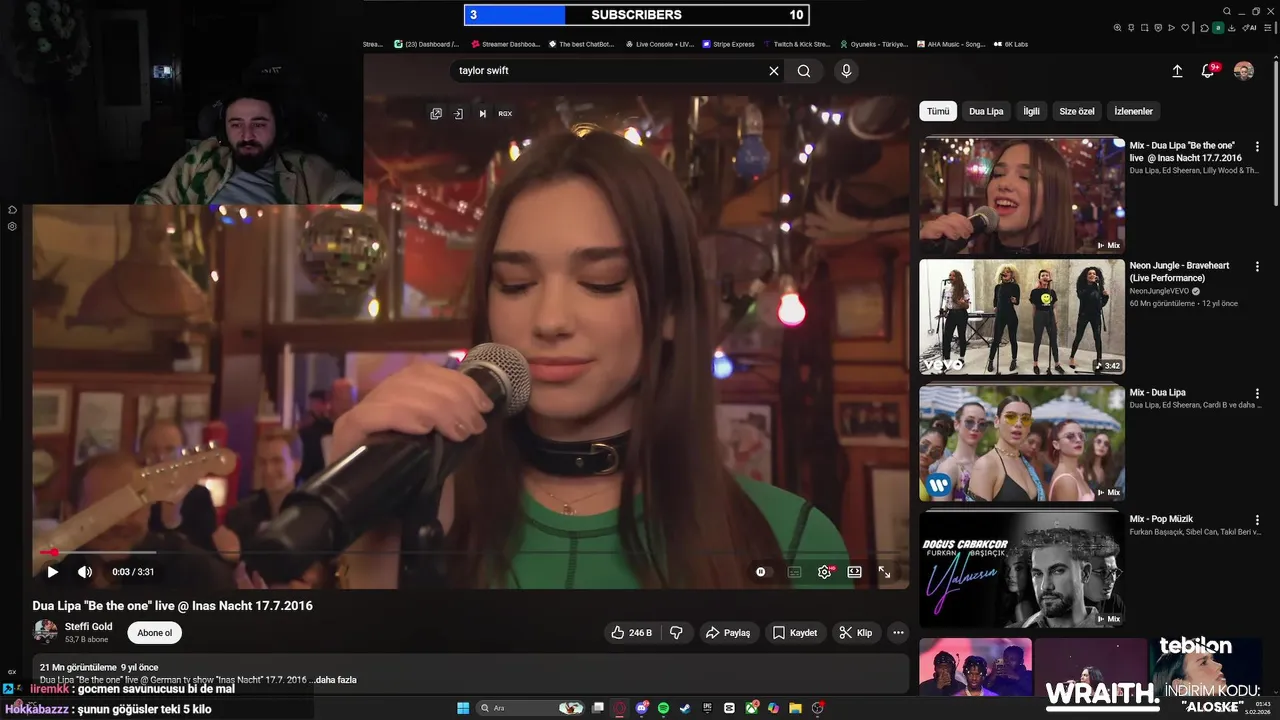
Task: Click the browser snapshot capture icon
Action: tap(1145, 28)
